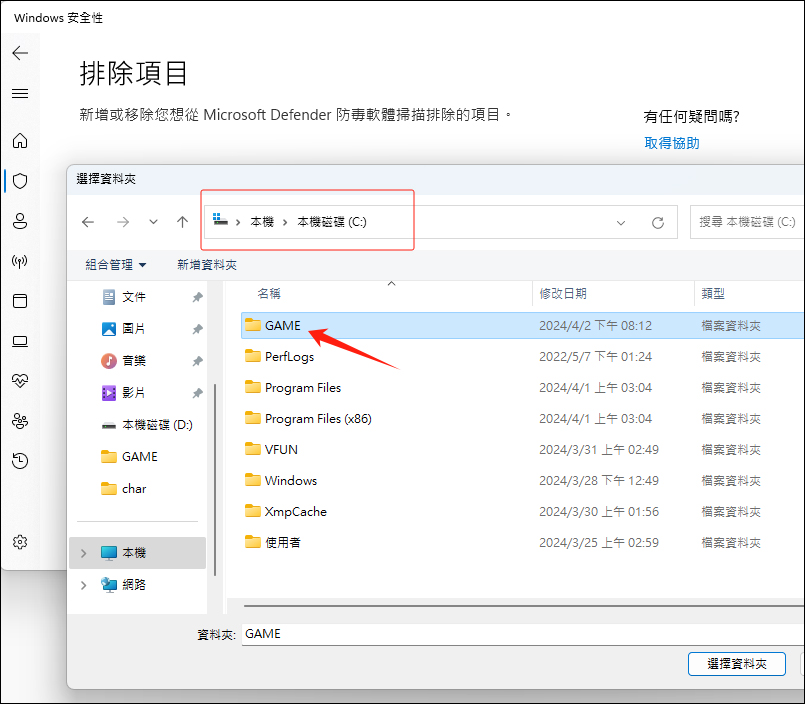Image resolution: width=805 pixels, height=704 pixels.
Task: Select 音樂 in quick access
Action: 133,361
